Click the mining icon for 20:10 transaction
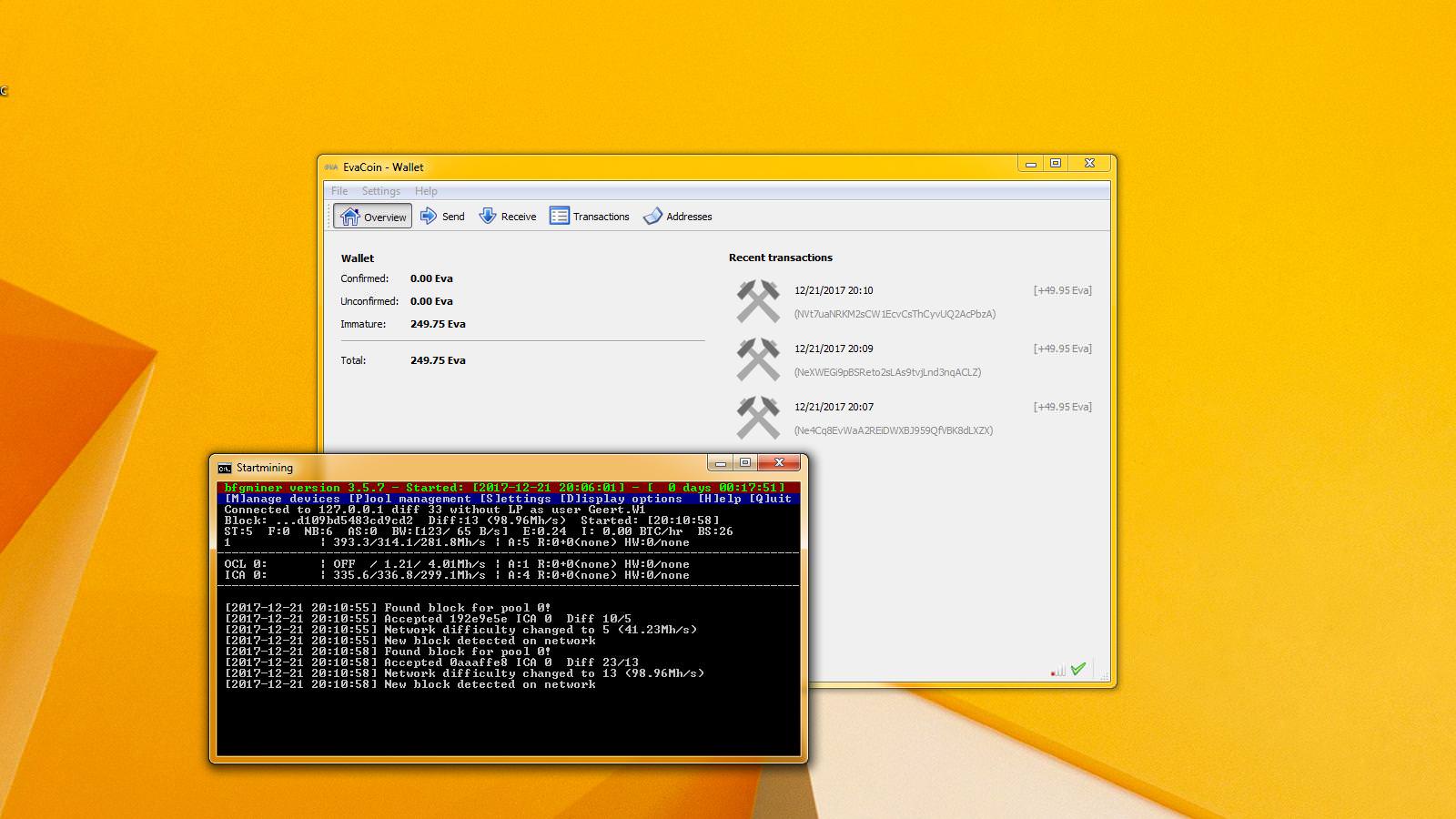 pos(758,301)
